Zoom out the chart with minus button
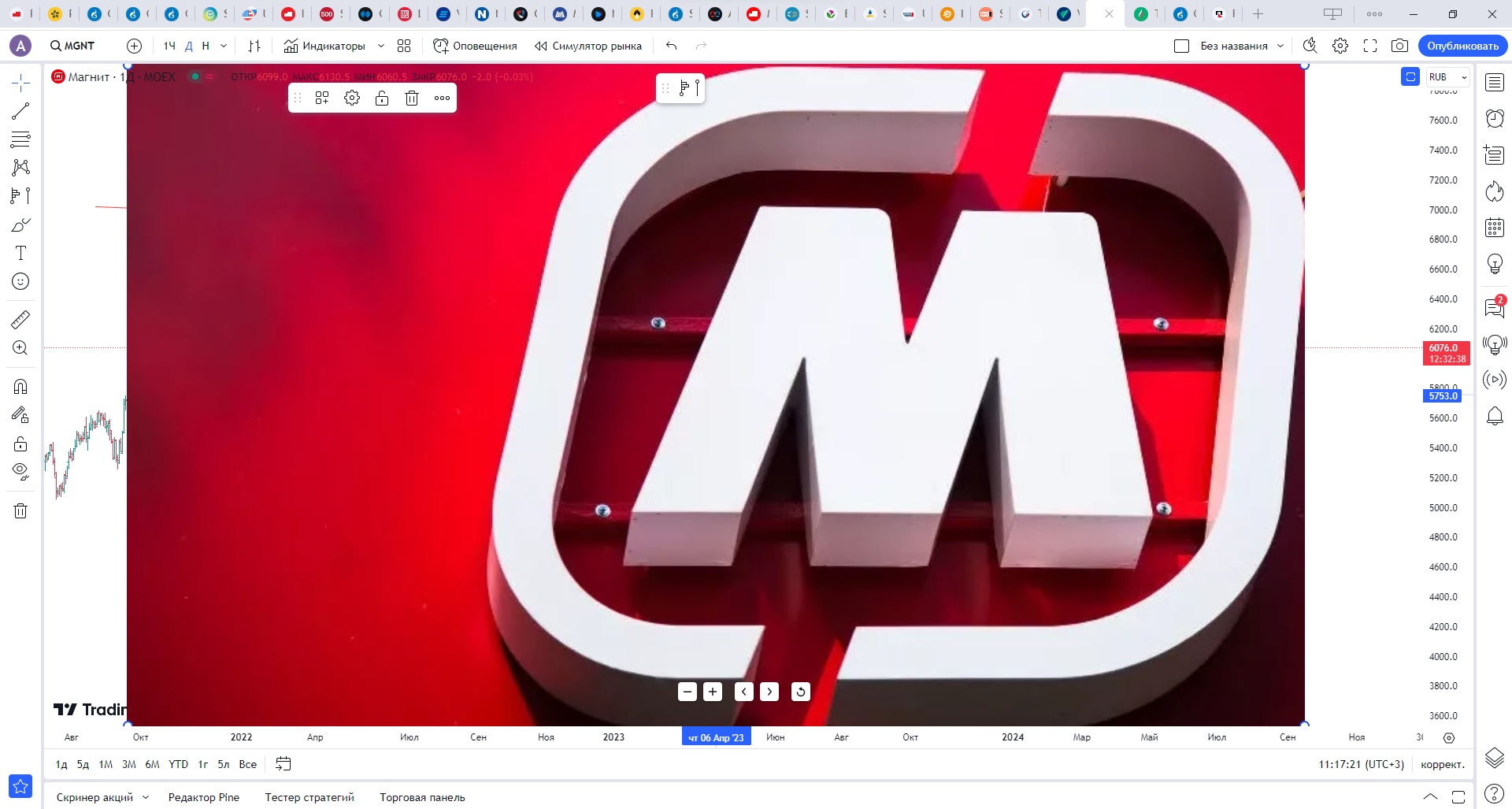1512x809 pixels. point(687,692)
